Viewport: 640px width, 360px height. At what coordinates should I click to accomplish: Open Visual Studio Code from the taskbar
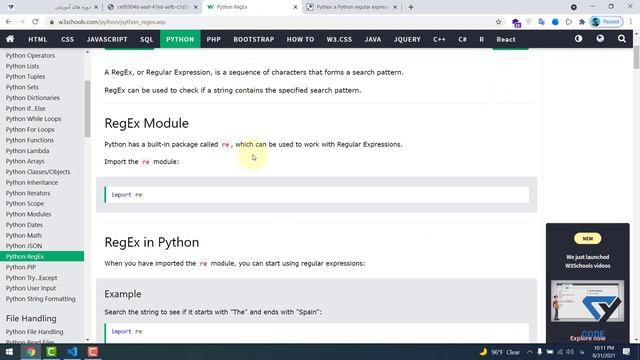pyautogui.click(x=72, y=352)
